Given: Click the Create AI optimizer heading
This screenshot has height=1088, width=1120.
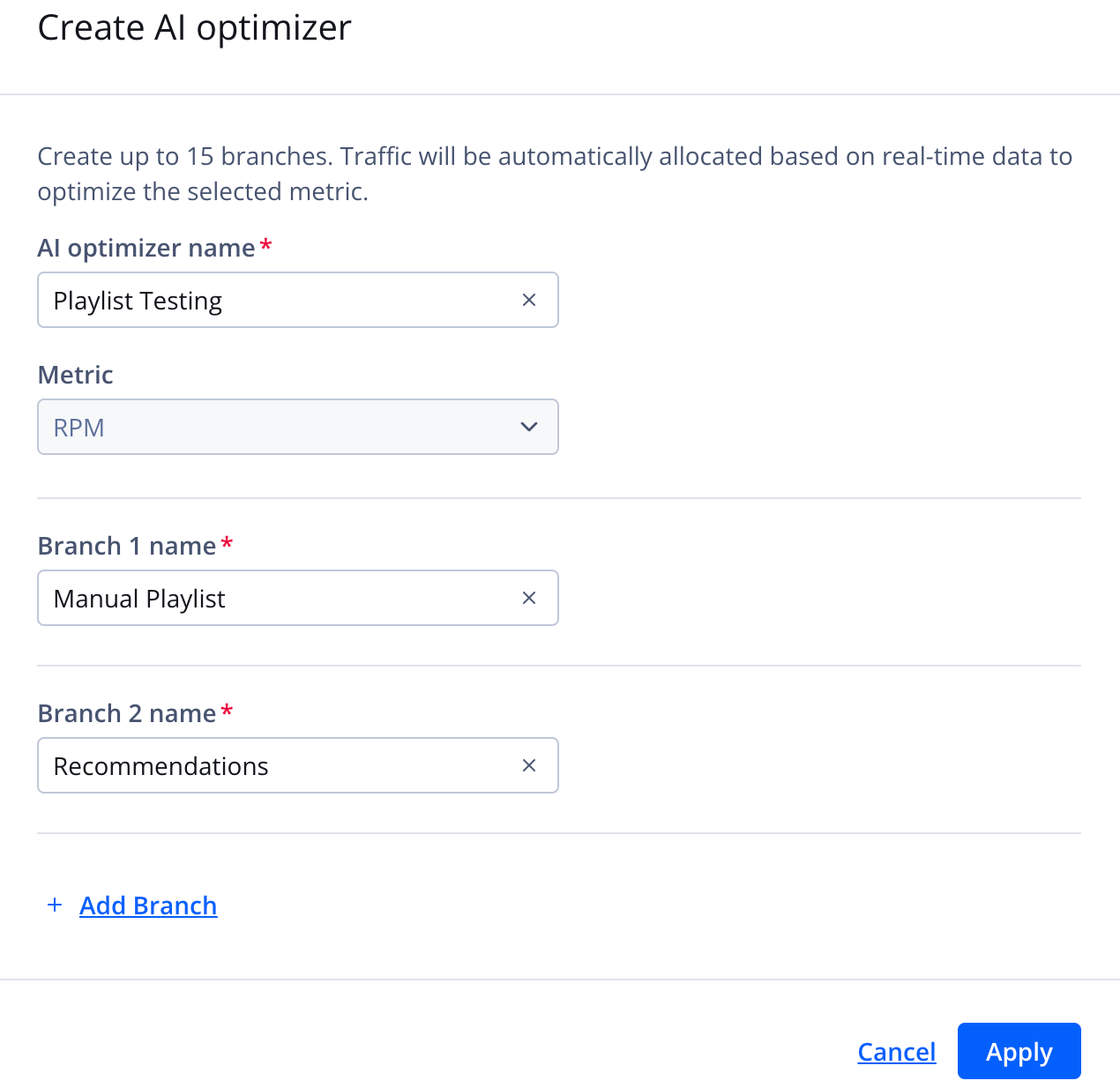Looking at the screenshot, I should coord(193,27).
